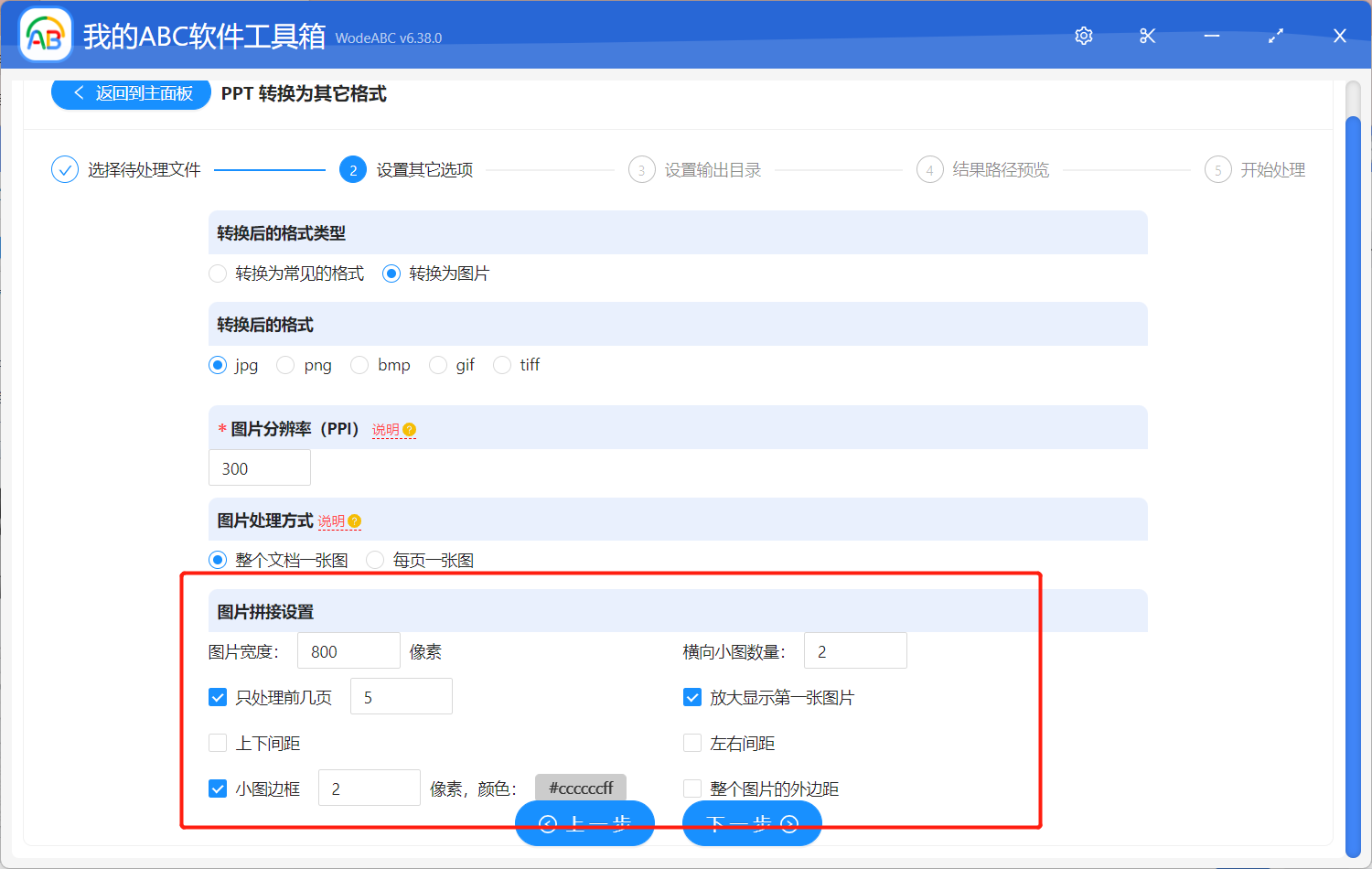
Task: Click the 图片宽度 input field
Action: pos(348,650)
